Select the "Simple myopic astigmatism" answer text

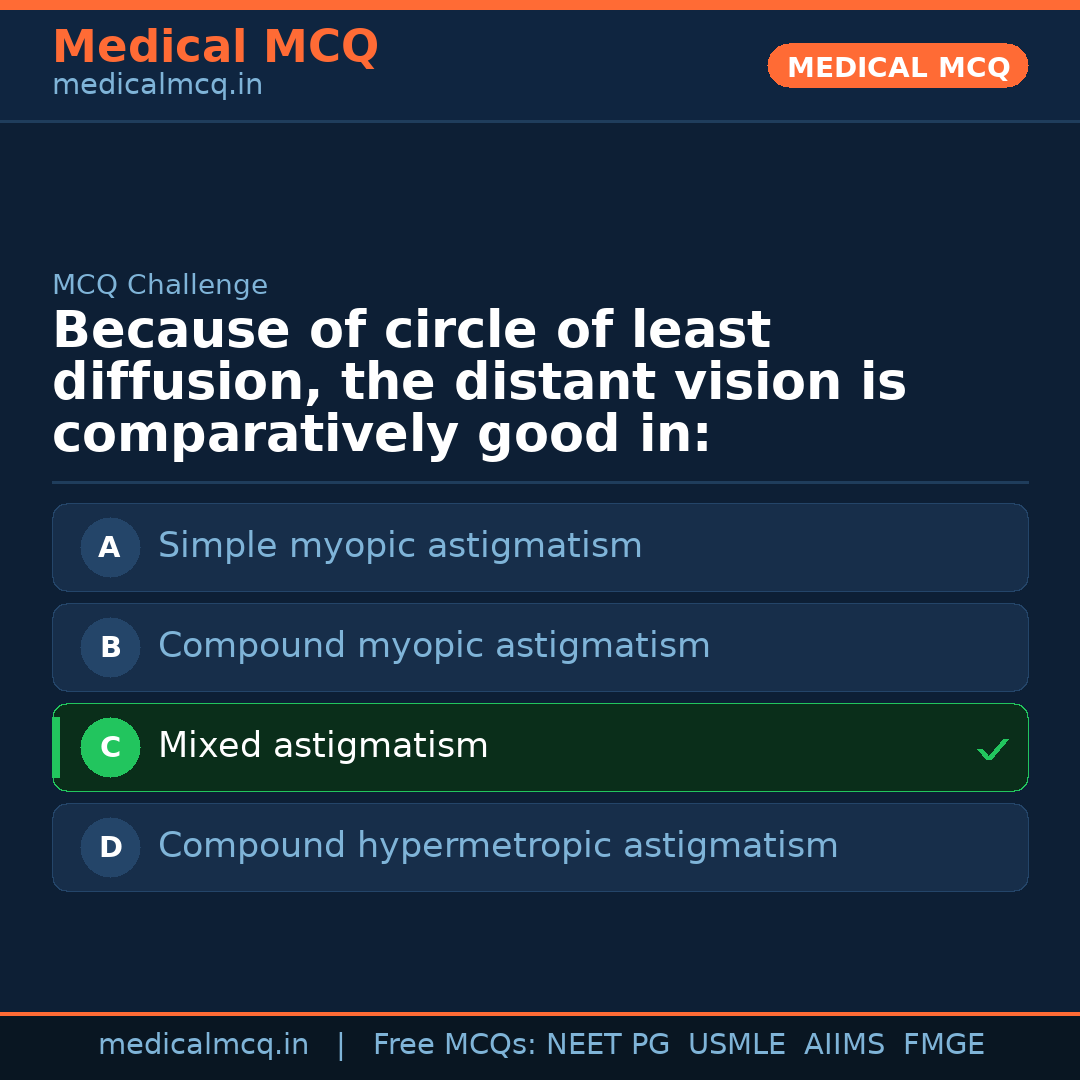(400, 546)
